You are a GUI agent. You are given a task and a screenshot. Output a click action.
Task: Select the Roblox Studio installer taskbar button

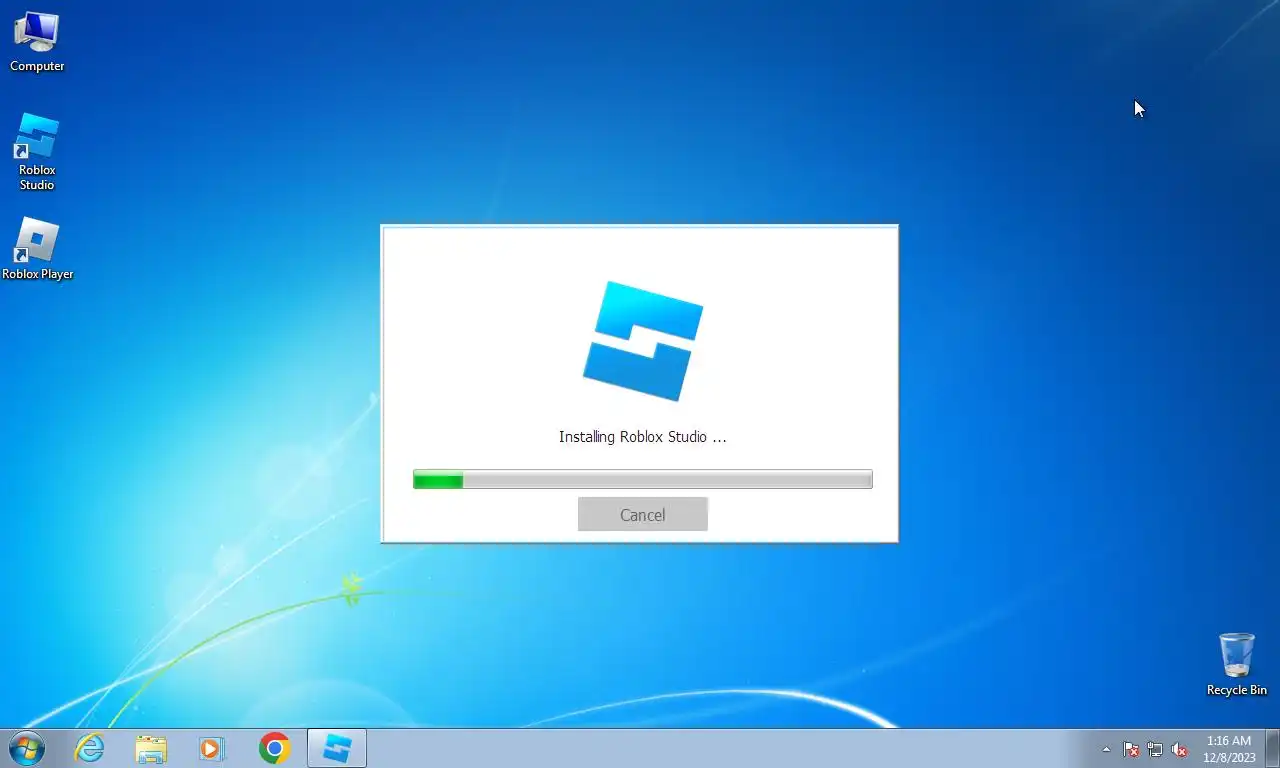(337, 748)
